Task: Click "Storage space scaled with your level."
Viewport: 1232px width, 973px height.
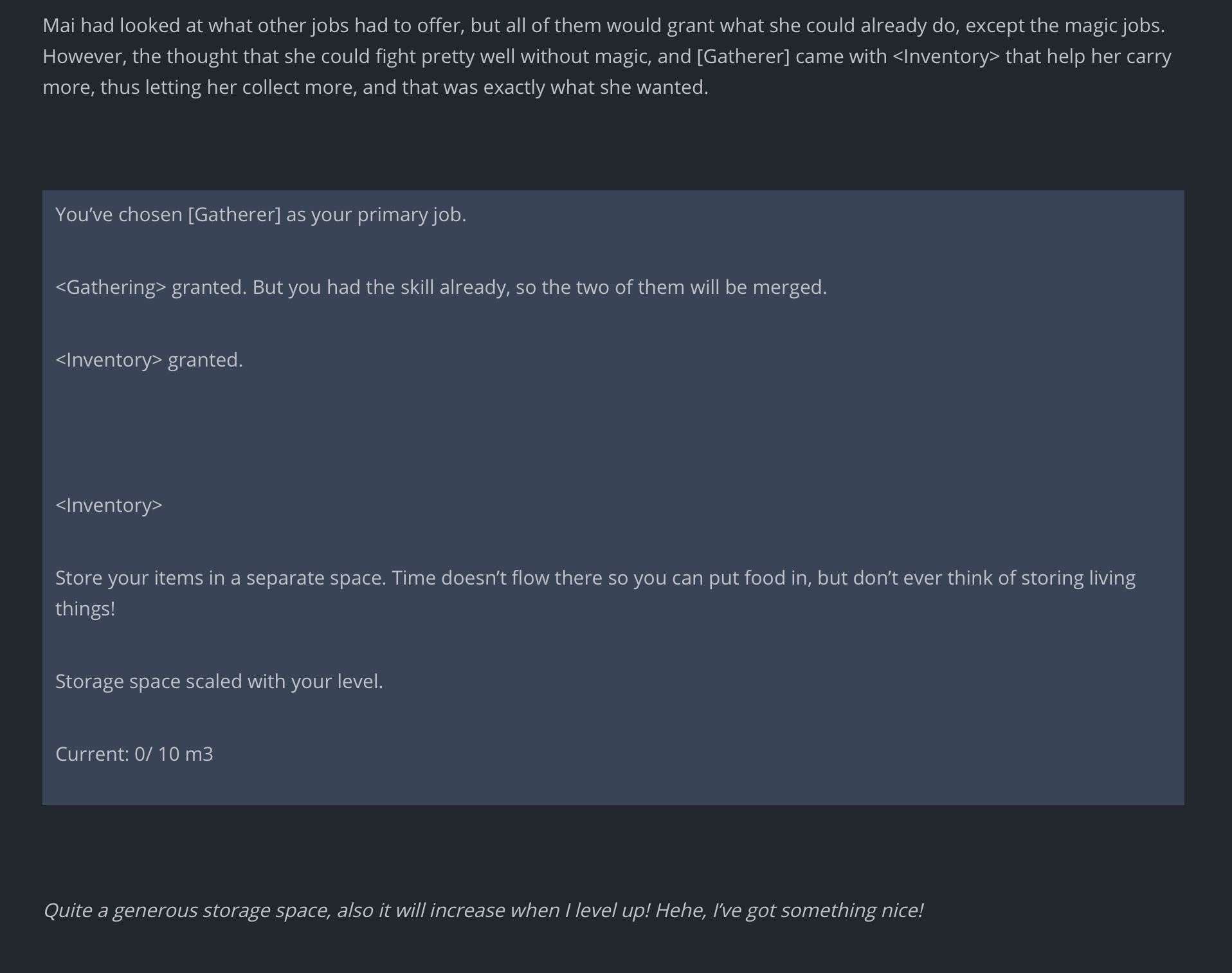Action: [219, 682]
